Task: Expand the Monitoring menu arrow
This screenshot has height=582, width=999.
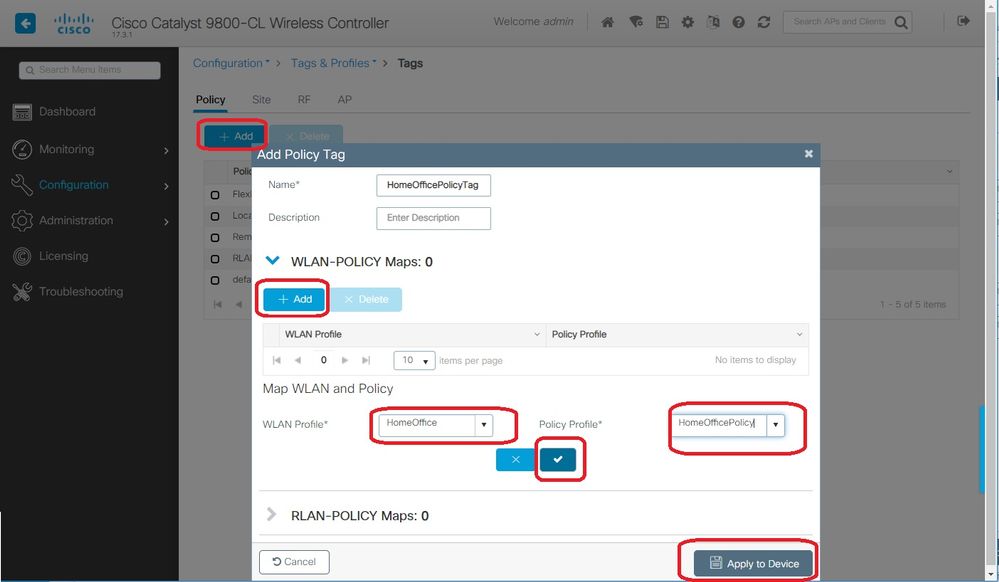Action: point(166,150)
